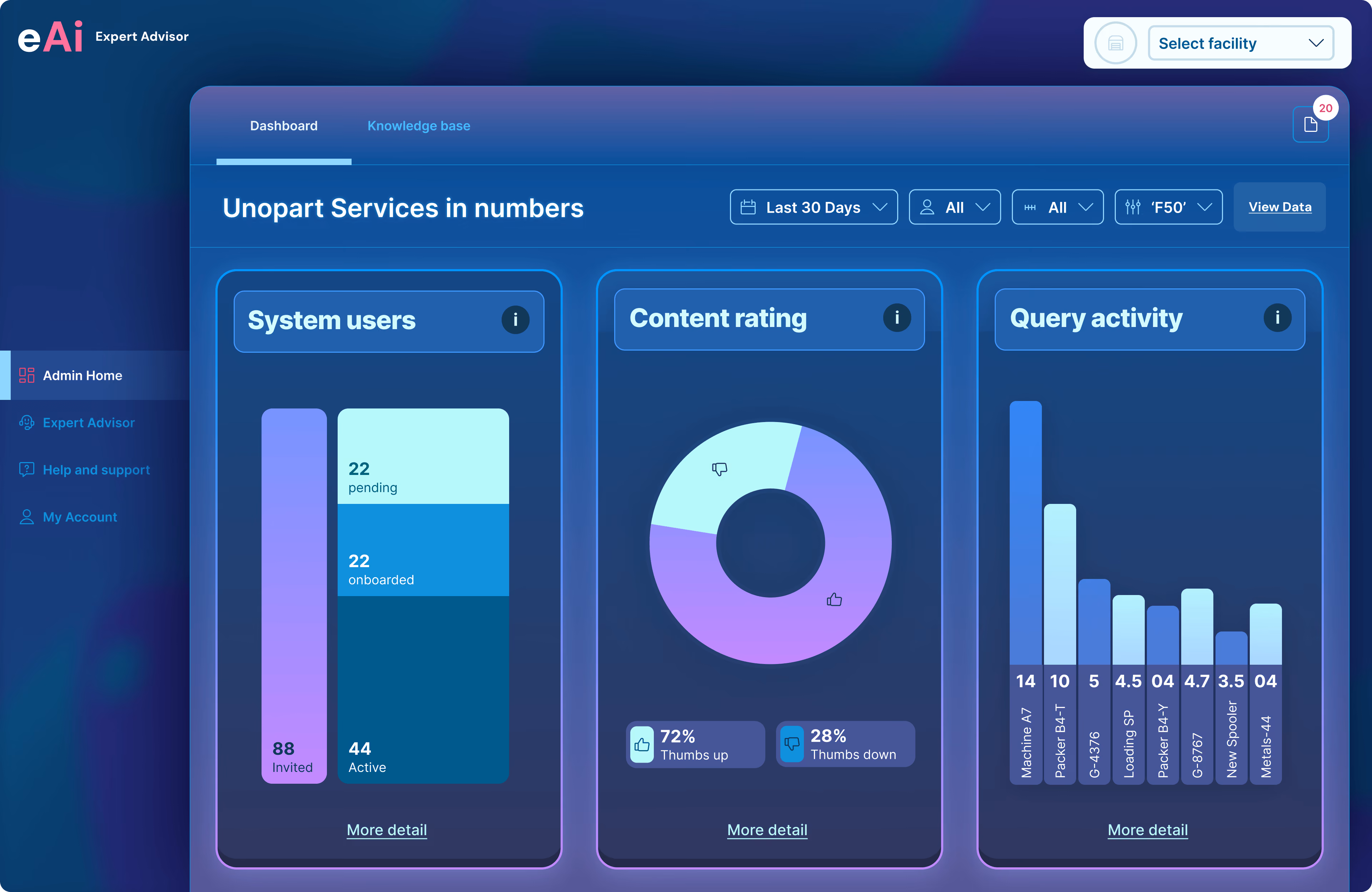The height and width of the screenshot is (892, 1372).
Task: Click the Loading SP bar
Action: [1128, 630]
